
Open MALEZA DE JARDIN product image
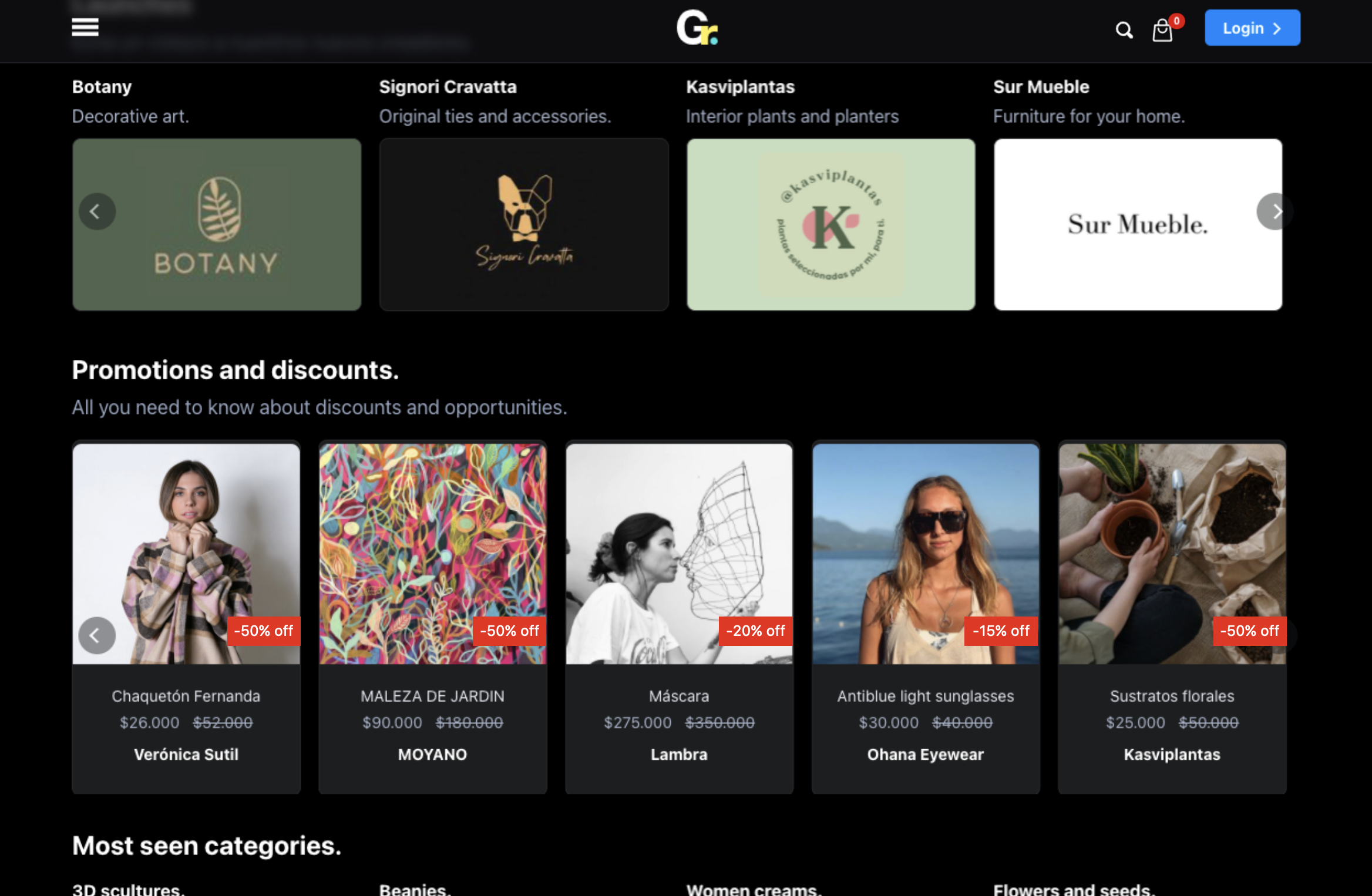point(433,554)
